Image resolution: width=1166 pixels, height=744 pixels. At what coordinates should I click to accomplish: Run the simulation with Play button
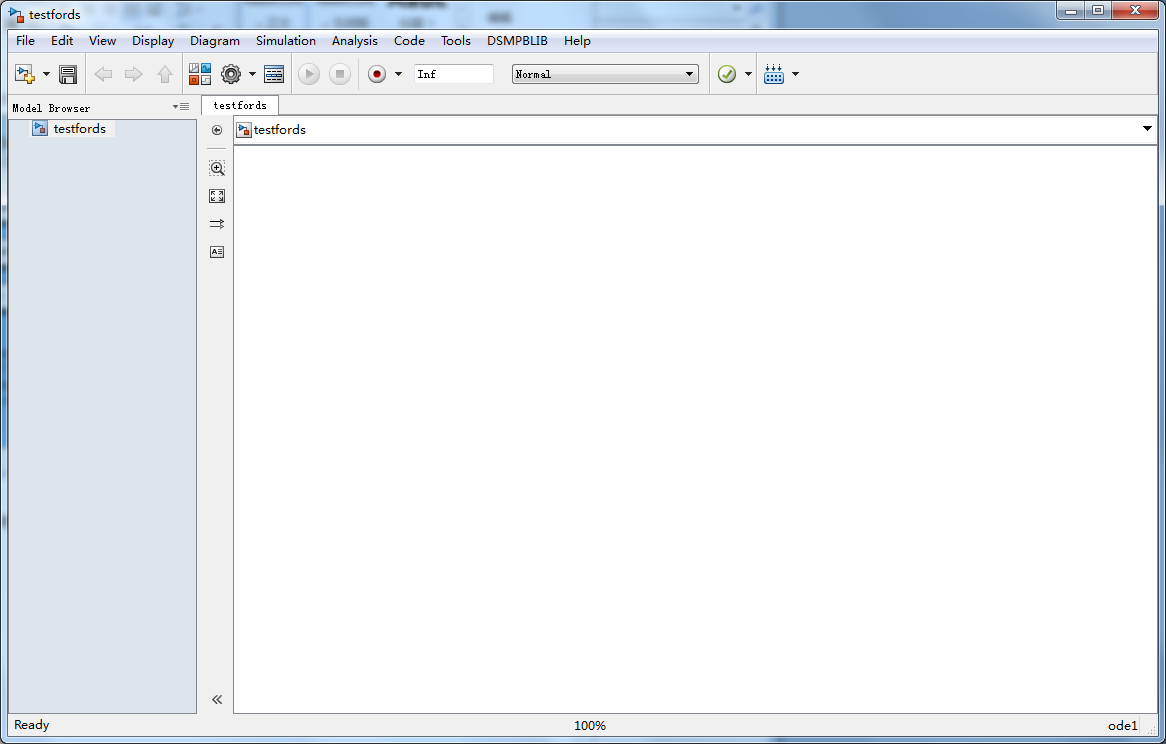[309, 74]
